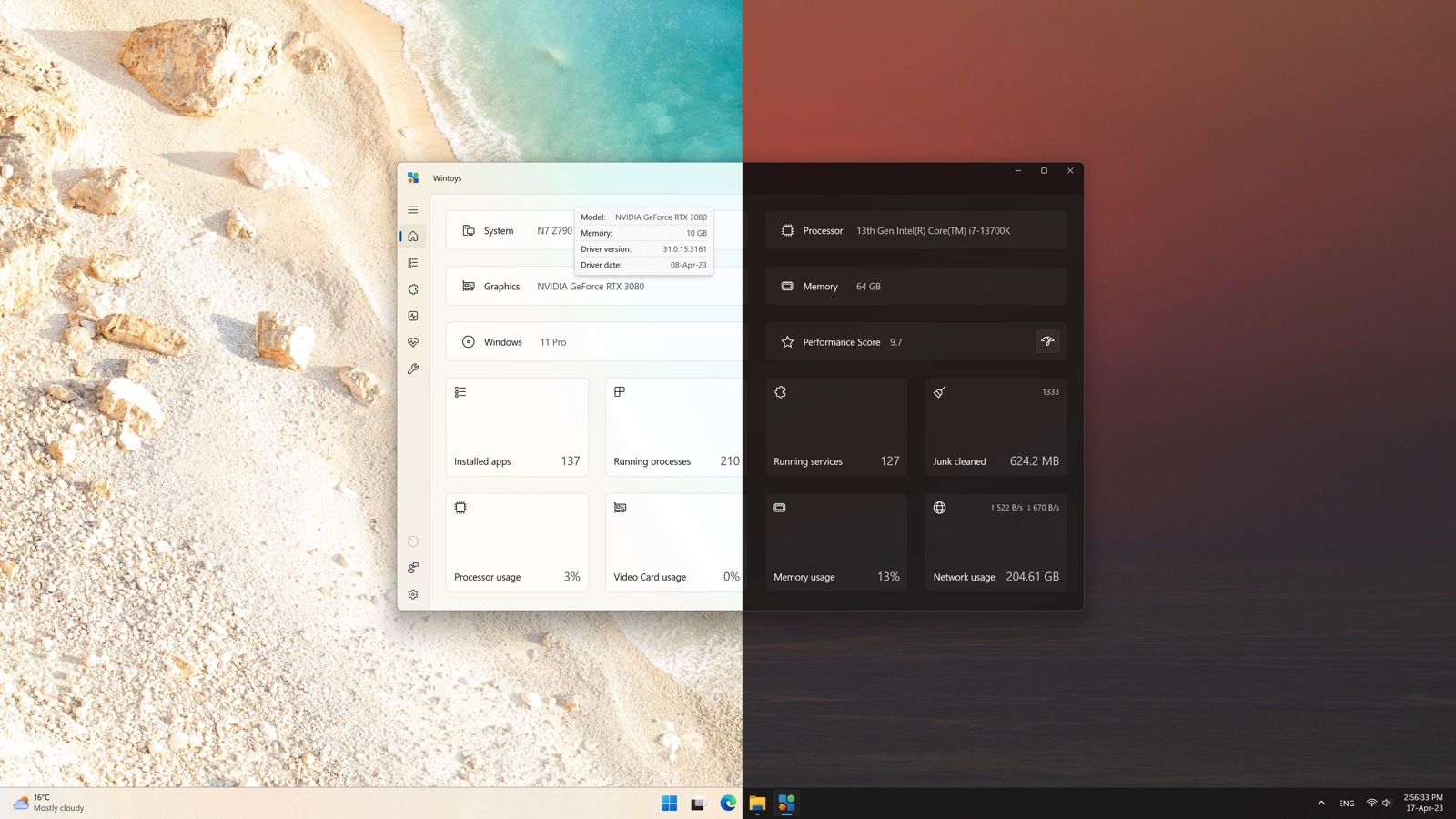Open the Wintoys hamburger navigation menu

(x=413, y=209)
